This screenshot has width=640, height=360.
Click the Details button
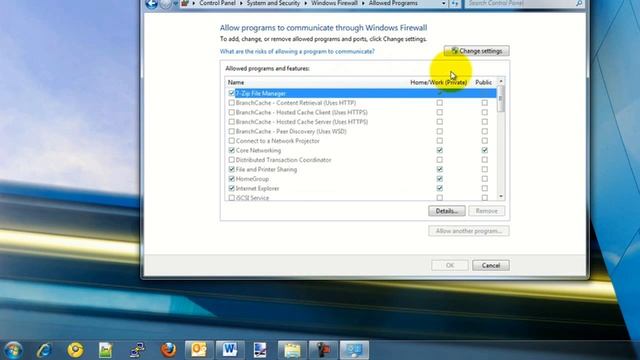[447, 211]
